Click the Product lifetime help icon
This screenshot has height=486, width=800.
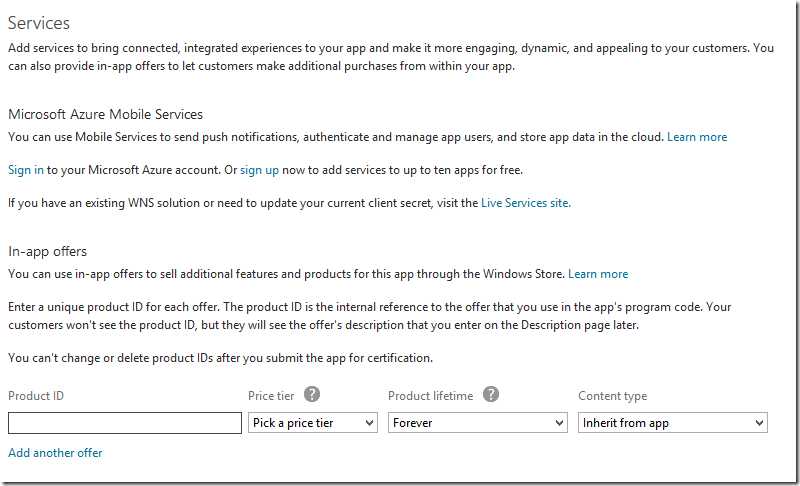tap(490, 395)
